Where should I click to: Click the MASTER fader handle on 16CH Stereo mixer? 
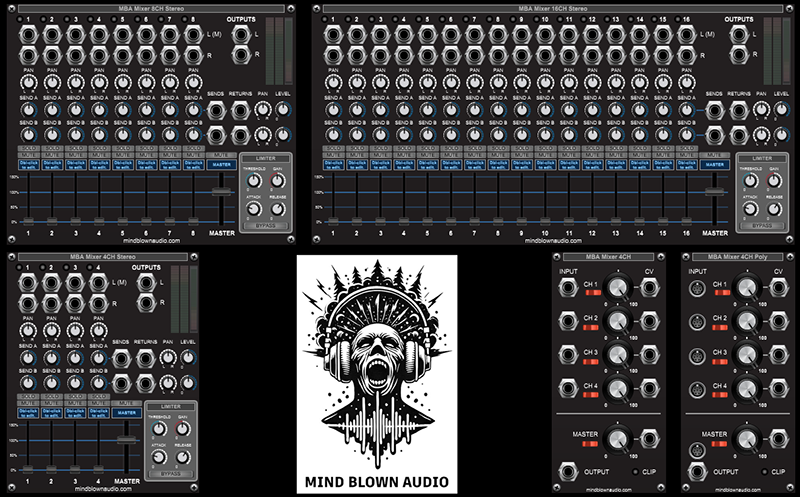[x=714, y=191]
